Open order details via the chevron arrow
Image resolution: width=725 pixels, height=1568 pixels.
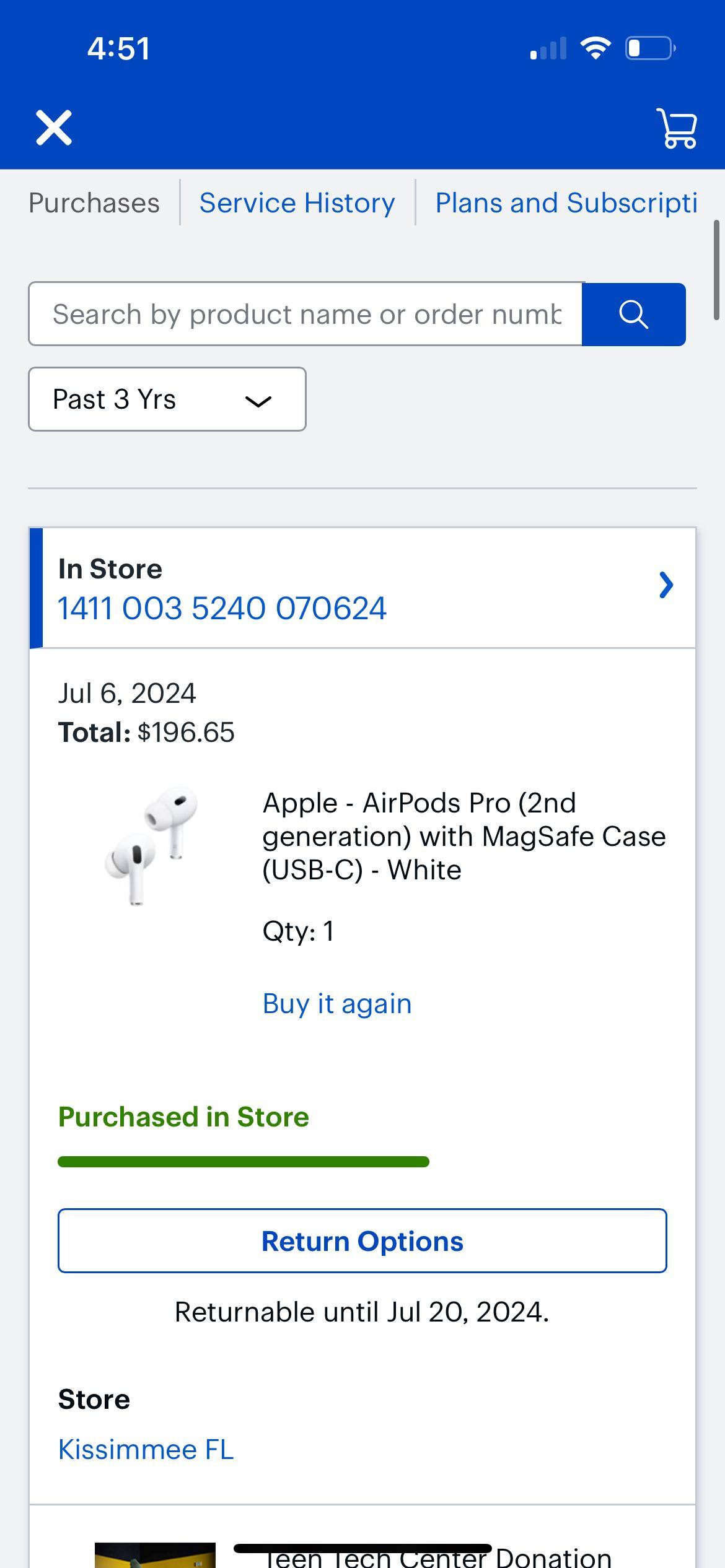[666, 585]
